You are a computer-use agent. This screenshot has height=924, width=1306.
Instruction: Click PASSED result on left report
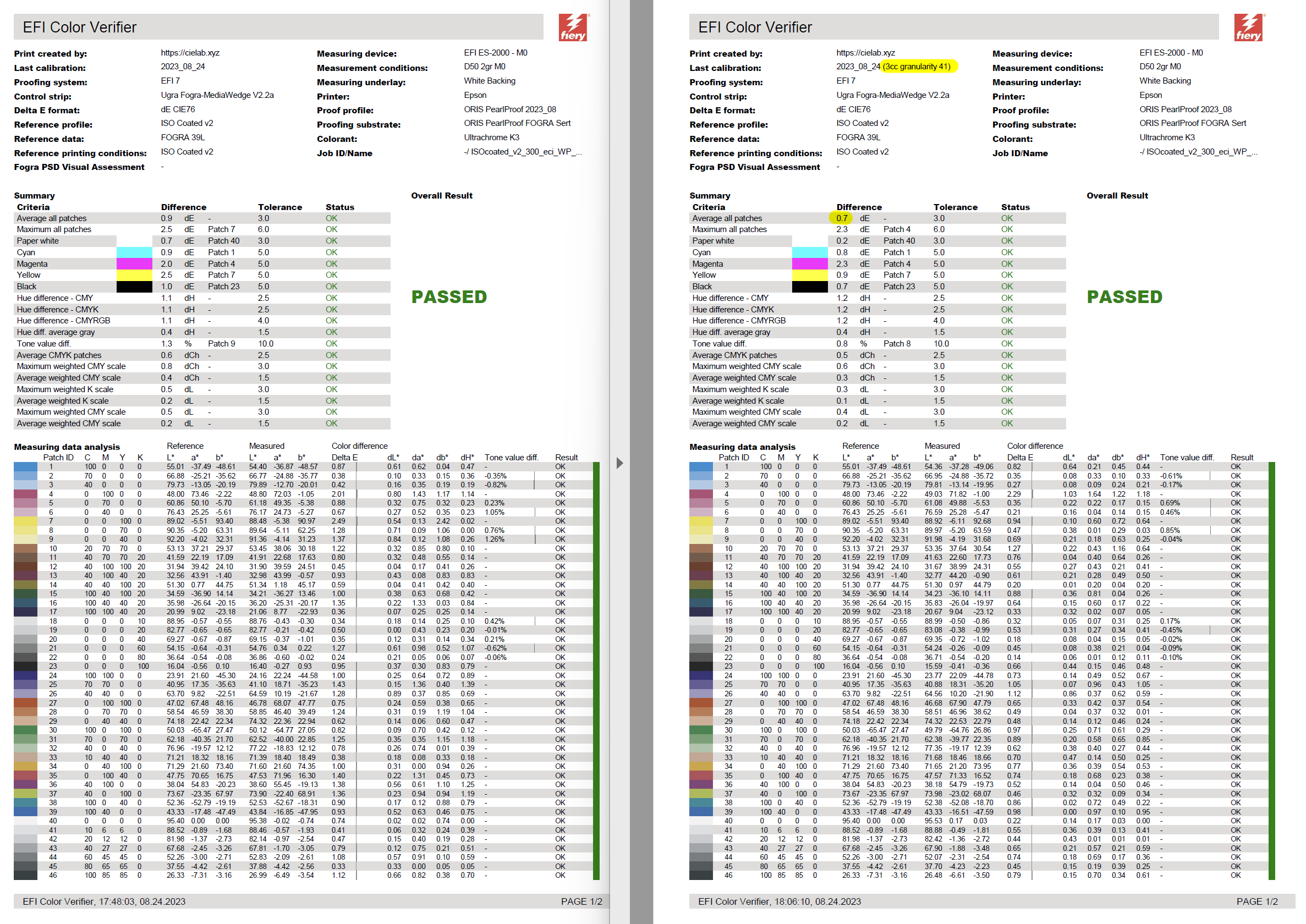click(449, 297)
